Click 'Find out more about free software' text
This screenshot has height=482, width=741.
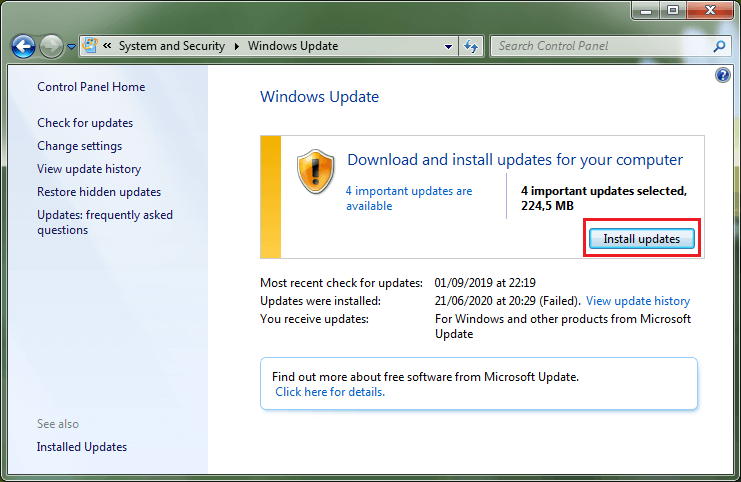click(425, 377)
